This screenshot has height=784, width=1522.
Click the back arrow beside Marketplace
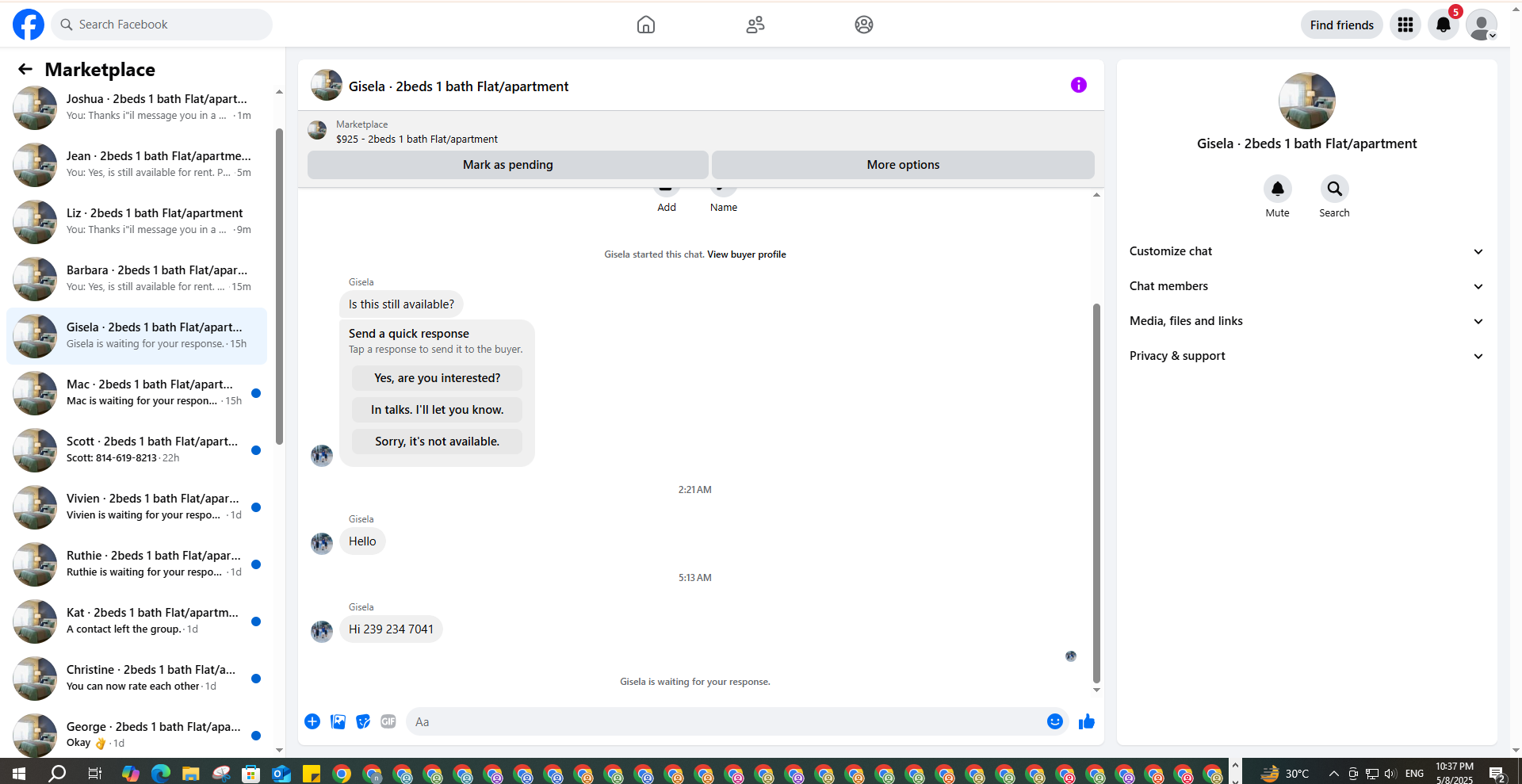tap(25, 70)
